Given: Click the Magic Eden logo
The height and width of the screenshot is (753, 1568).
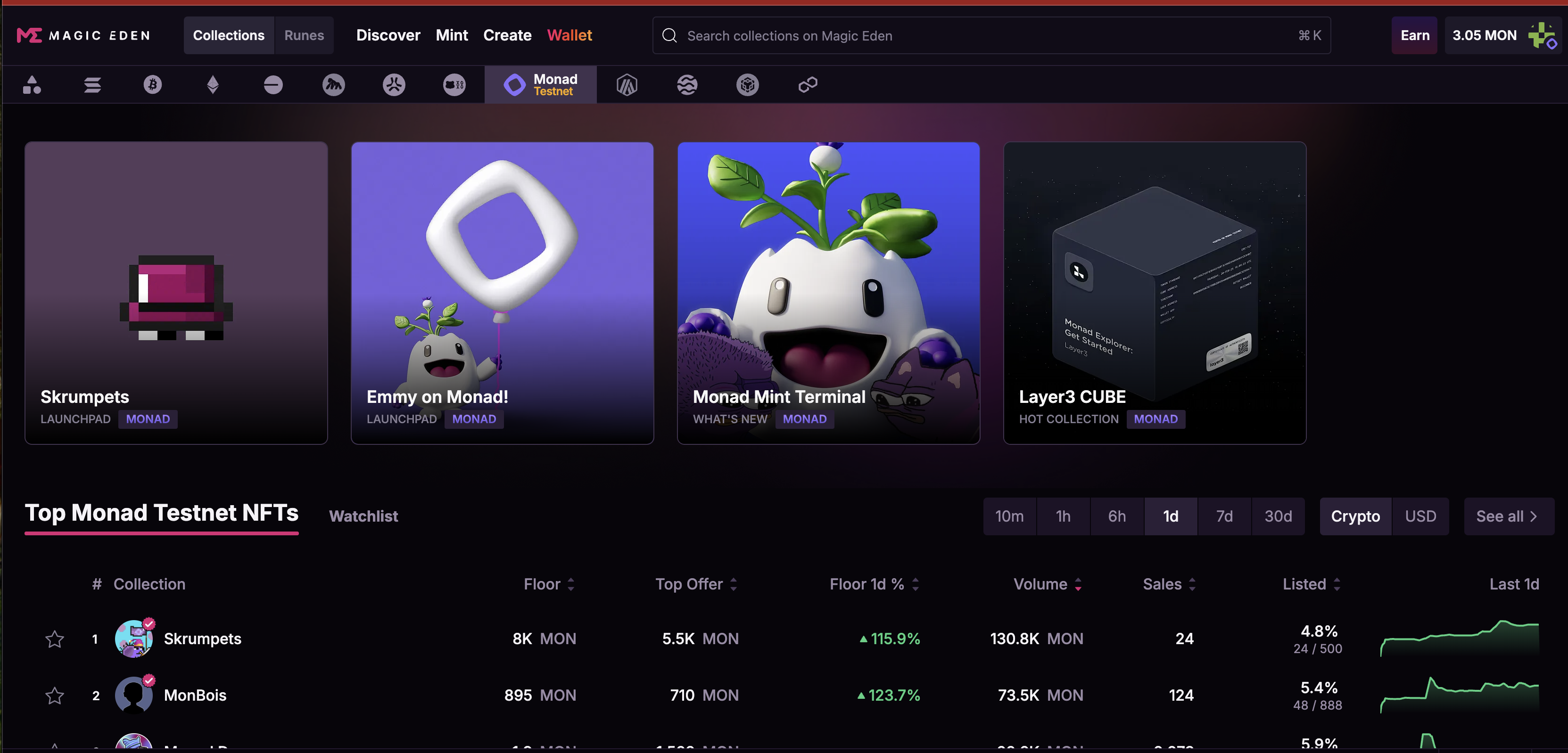Looking at the screenshot, I should coord(83,35).
